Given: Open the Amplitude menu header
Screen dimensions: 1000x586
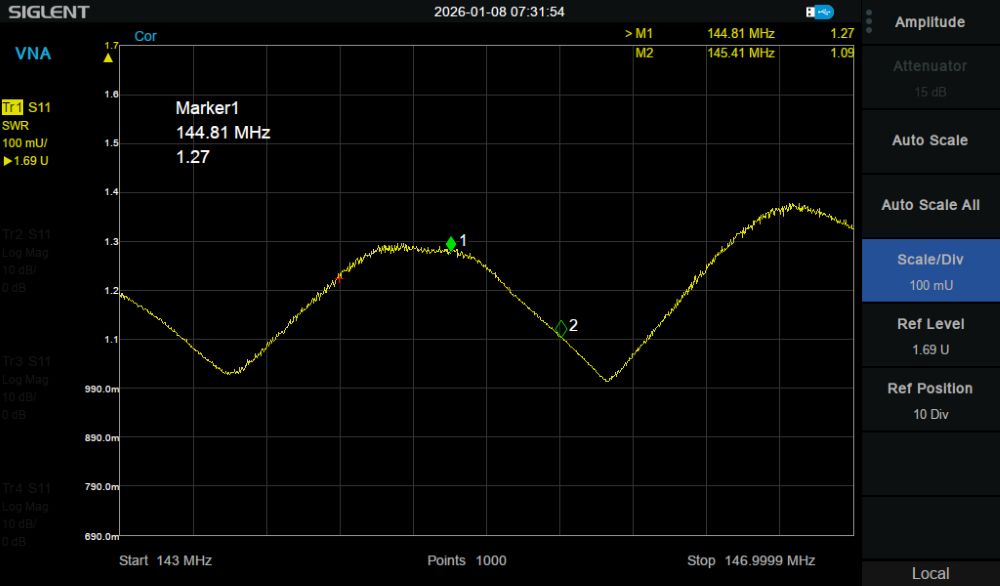Looking at the screenshot, I should pyautogui.click(x=929, y=22).
